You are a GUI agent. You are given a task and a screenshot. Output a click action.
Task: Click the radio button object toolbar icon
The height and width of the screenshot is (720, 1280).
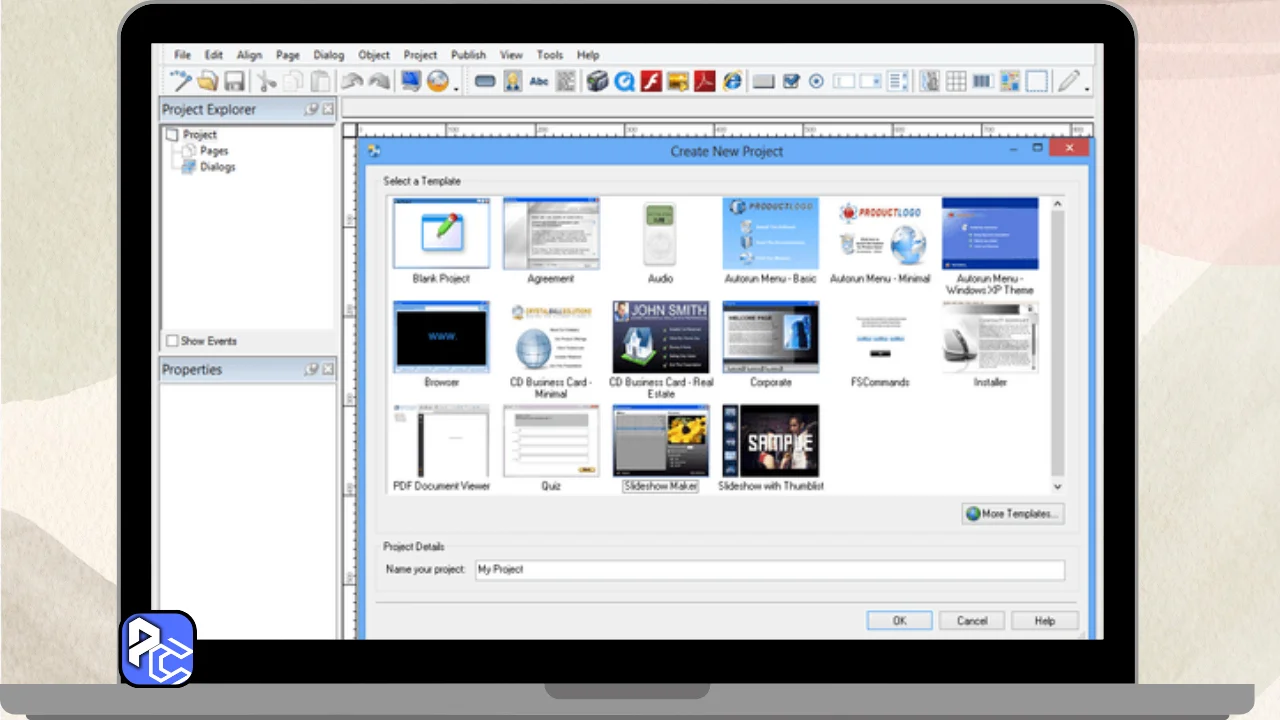[x=816, y=82]
